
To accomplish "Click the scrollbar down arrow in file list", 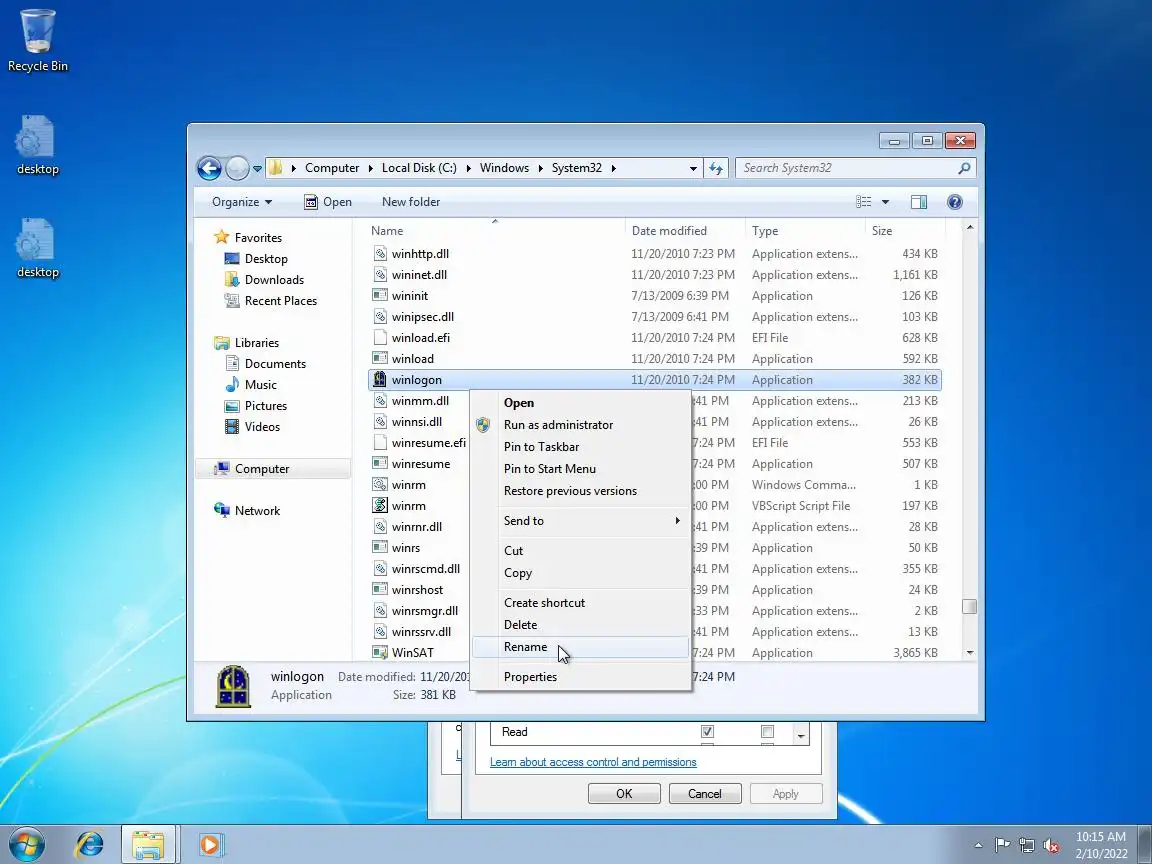I will coord(970,652).
